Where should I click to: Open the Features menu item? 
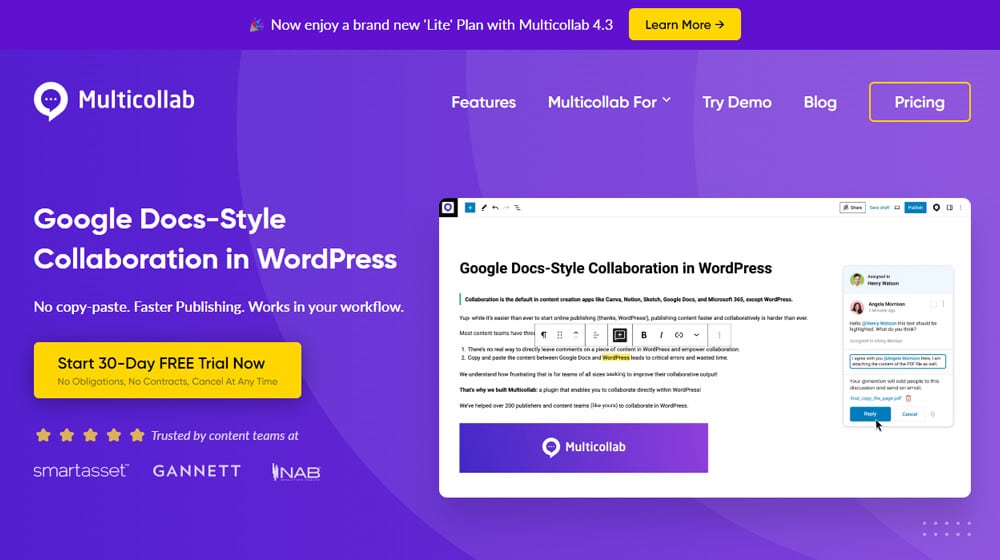click(483, 102)
